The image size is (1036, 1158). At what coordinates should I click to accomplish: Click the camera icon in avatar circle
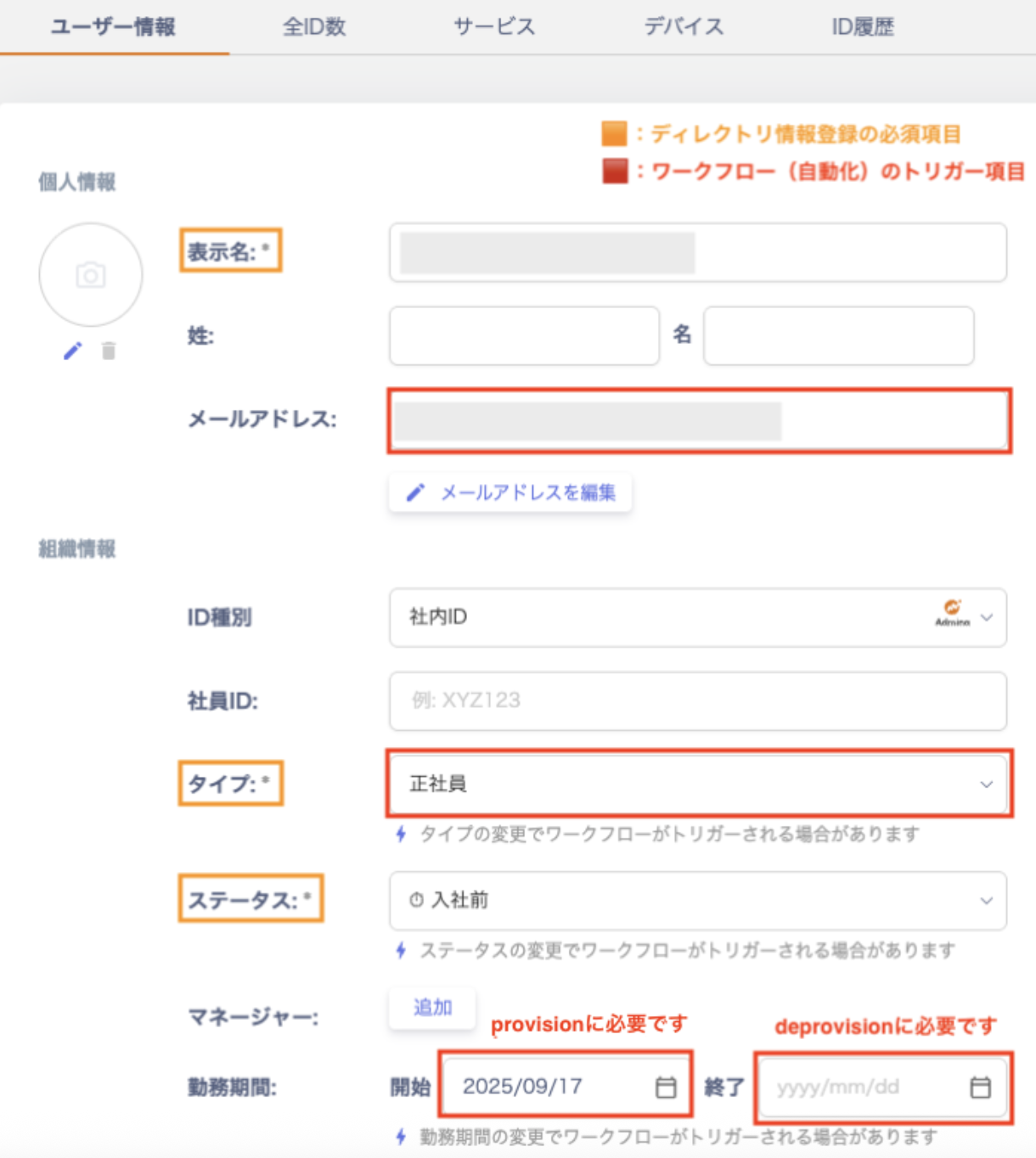(91, 275)
